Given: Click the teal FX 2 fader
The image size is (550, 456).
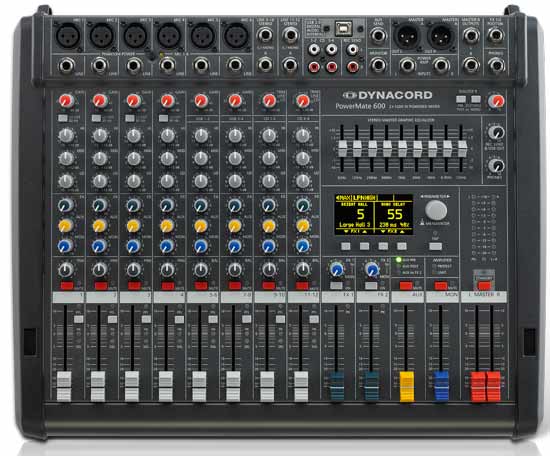Looking at the screenshot, I should tap(371, 386).
